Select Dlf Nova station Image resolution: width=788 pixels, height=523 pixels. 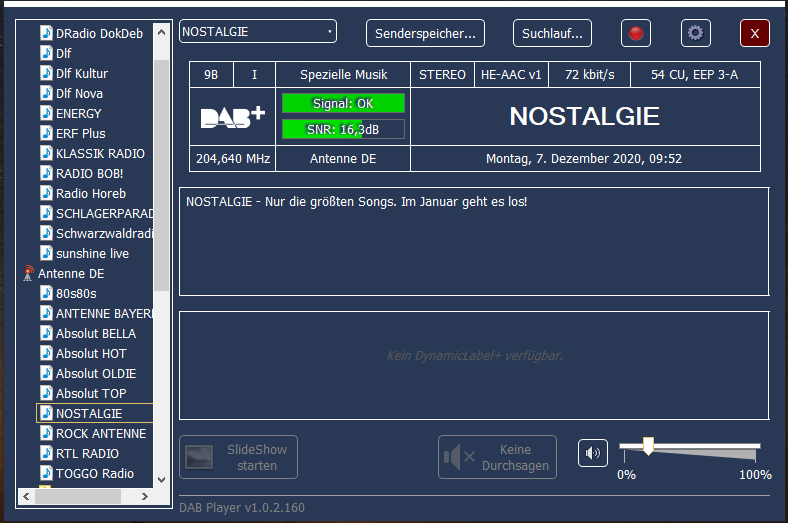click(79, 93)
